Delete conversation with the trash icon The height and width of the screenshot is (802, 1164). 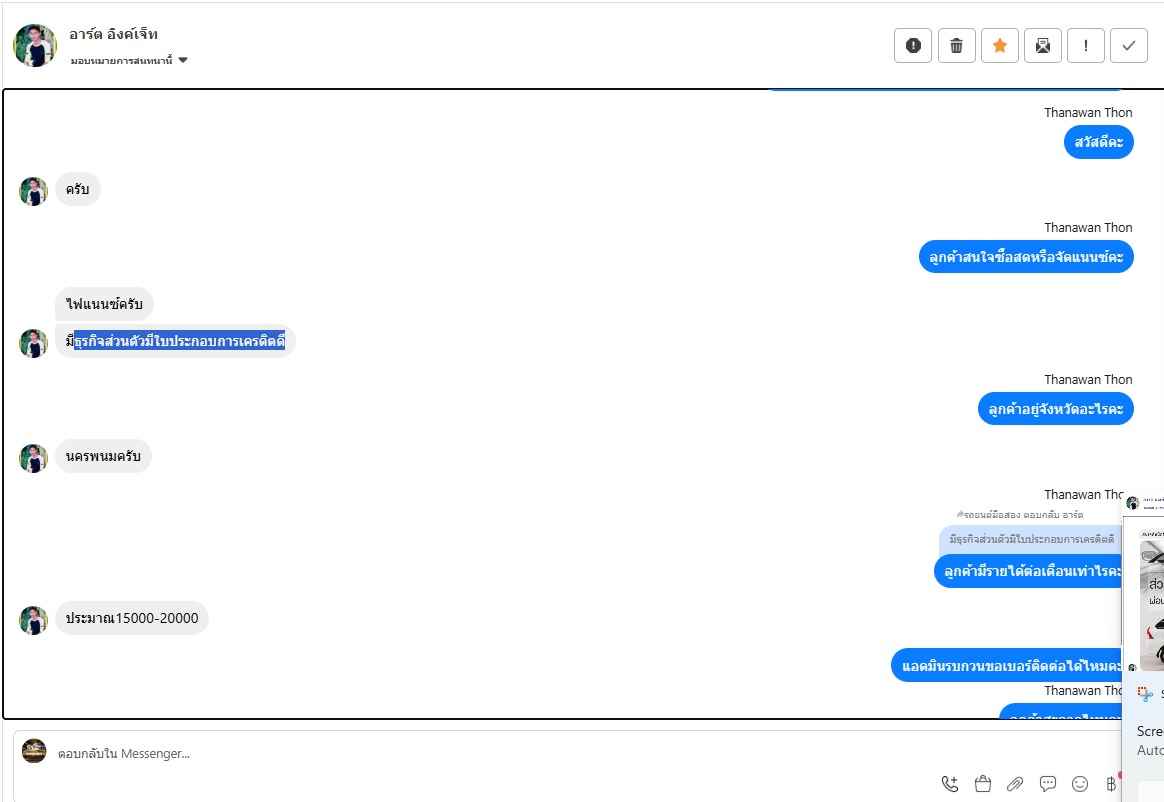pos(956,45)
